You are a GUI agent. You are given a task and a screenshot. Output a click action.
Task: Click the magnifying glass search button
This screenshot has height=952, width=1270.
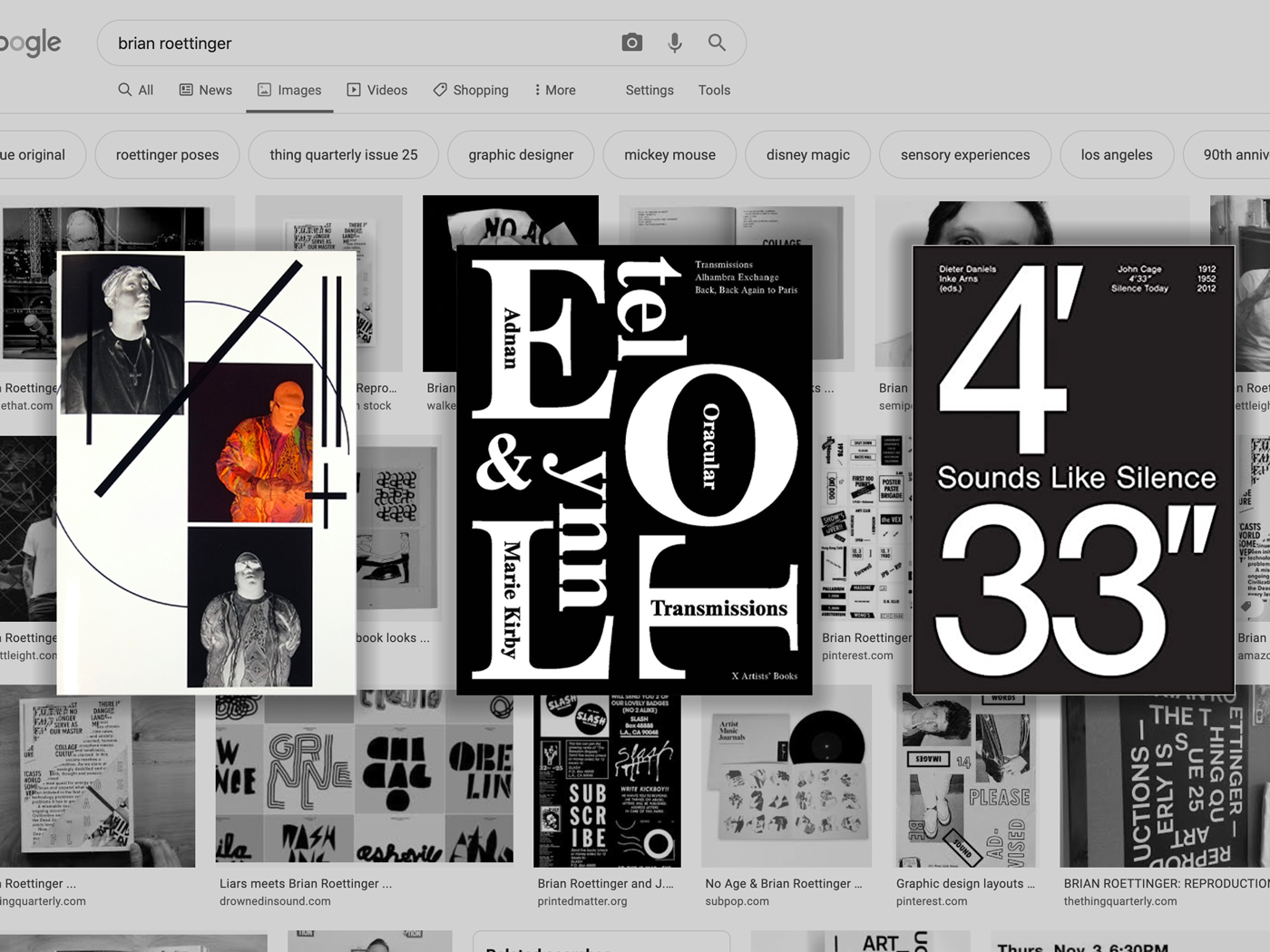tap(717, 43)
